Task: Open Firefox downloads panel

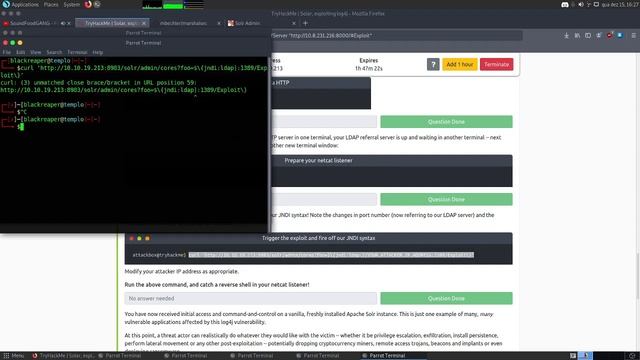Action: [567, 36]
